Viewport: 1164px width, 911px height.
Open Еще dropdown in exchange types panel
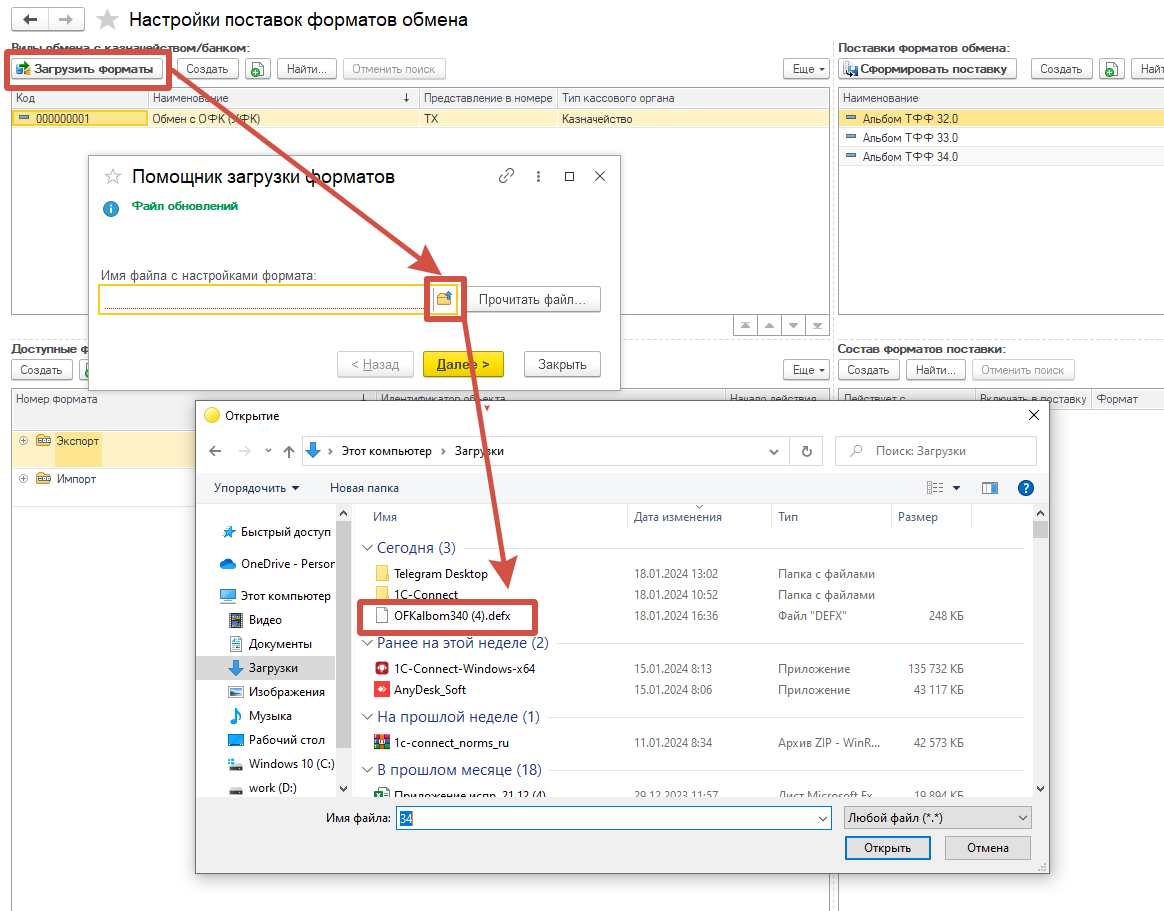tap(808, 69)
